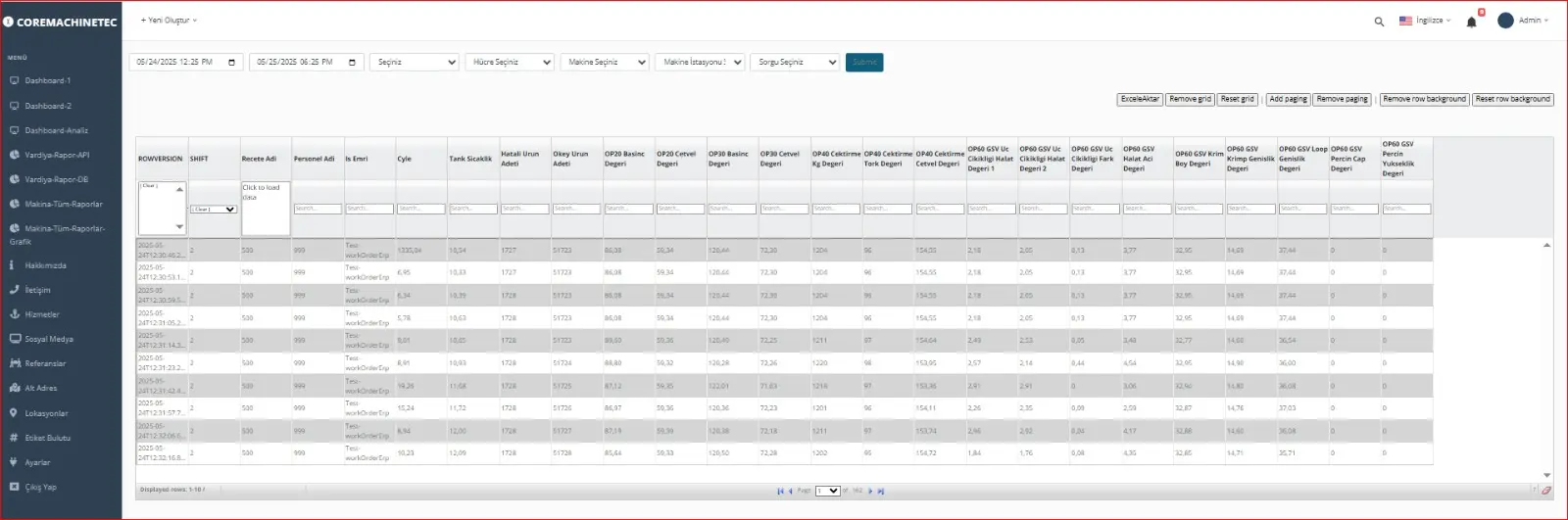Go to last page of grid
The height and width of the screenshot is (520, 1568).
tap(880, 492)
